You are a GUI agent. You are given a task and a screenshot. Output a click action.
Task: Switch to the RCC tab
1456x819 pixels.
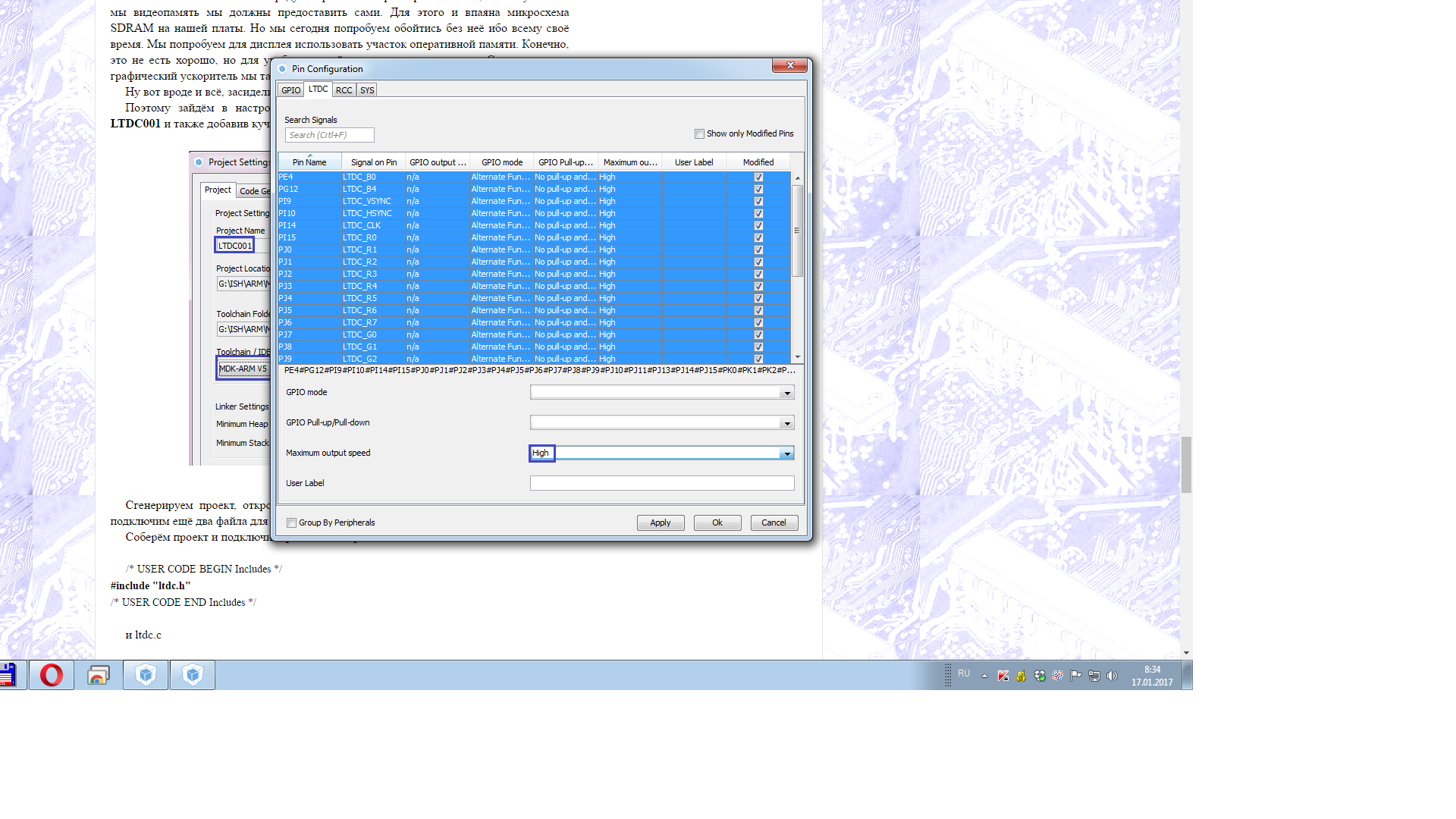344,90
